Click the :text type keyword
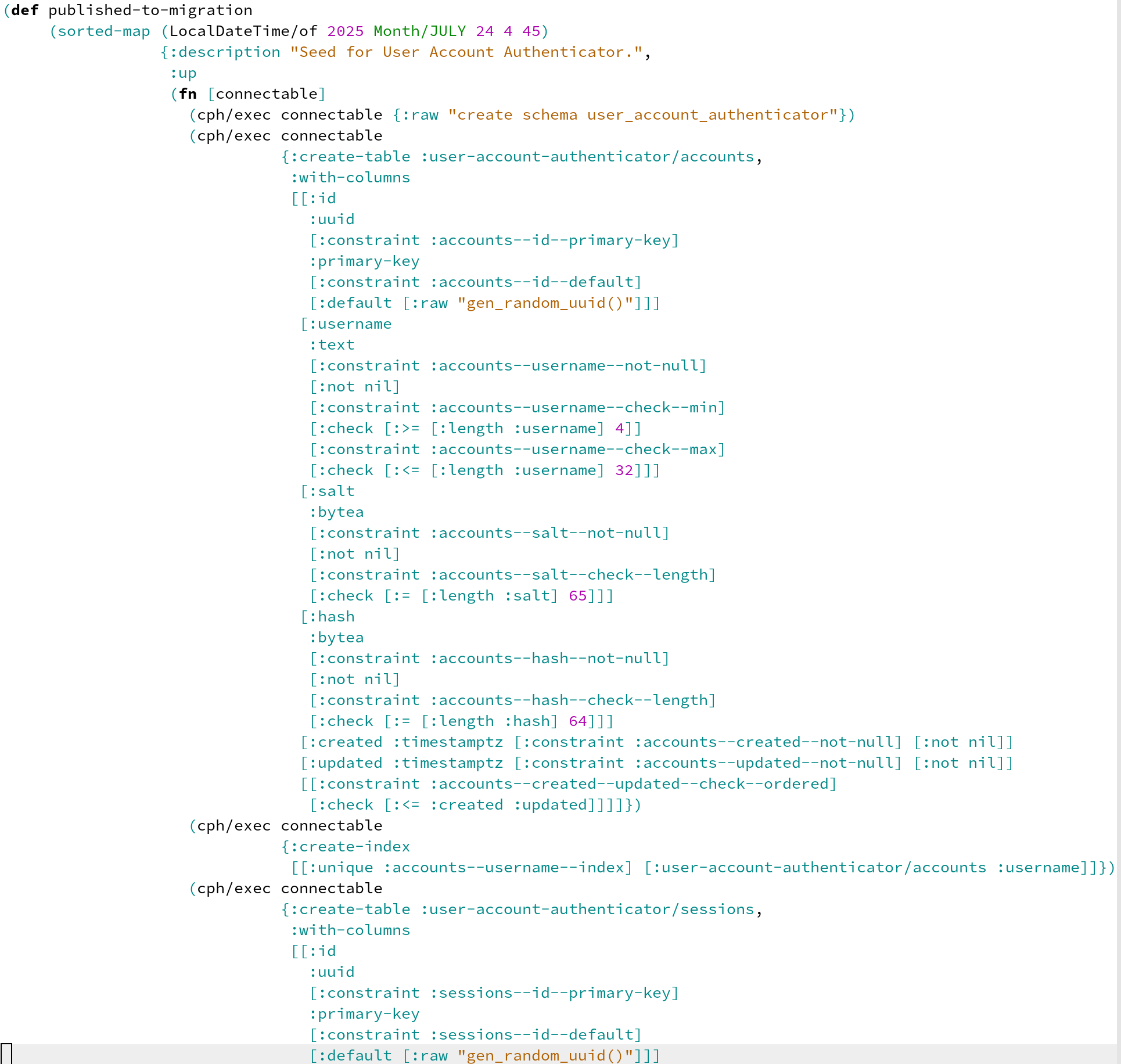This screenshot has width=1121, height=1064. coord(332,345)
